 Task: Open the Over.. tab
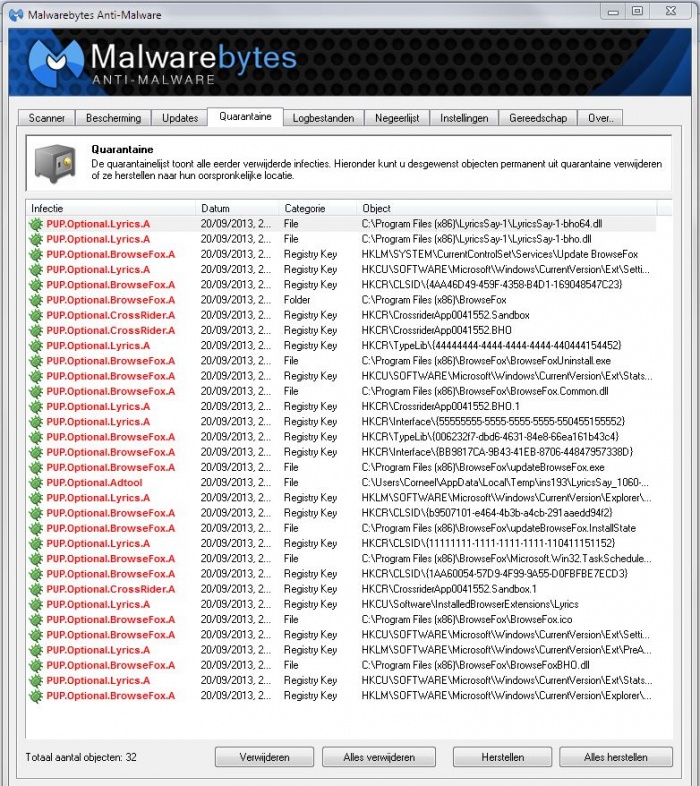coord(600,118)
